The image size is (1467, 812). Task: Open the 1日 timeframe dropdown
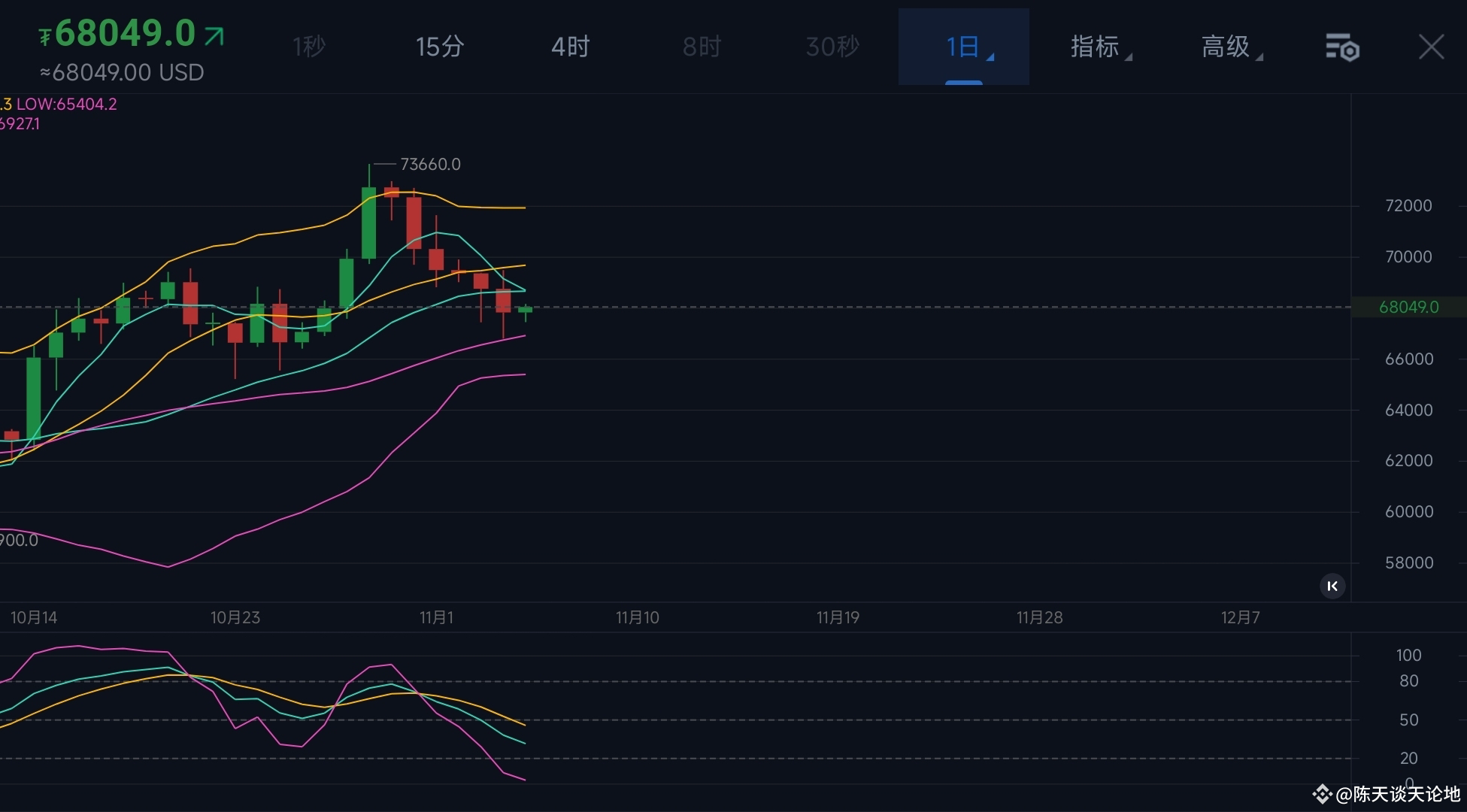tap(964, 47)
